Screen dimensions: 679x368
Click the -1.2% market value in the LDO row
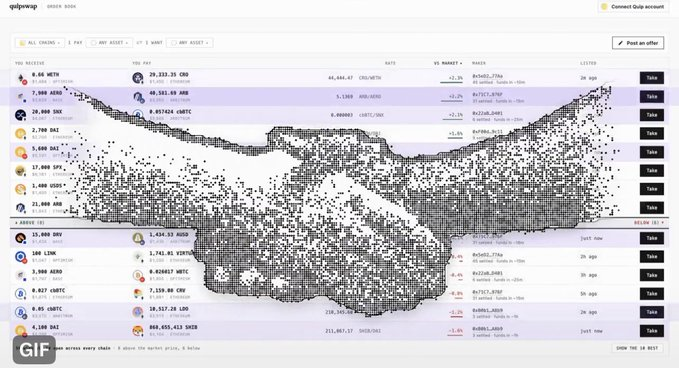coord(456,313)
